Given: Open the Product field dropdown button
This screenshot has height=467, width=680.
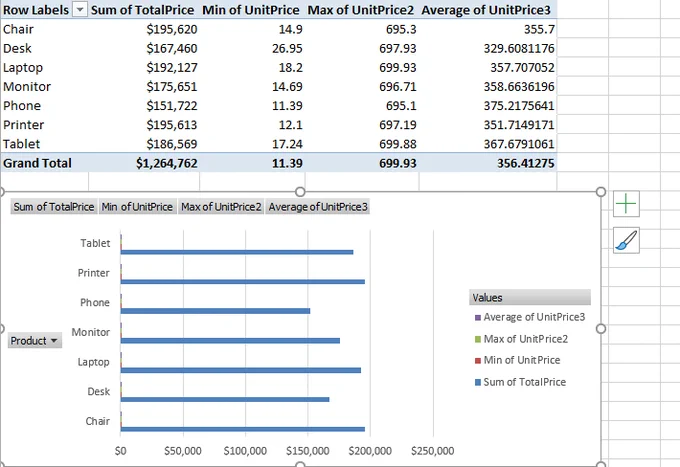Looking at the screenshot, I should [35, 341].
